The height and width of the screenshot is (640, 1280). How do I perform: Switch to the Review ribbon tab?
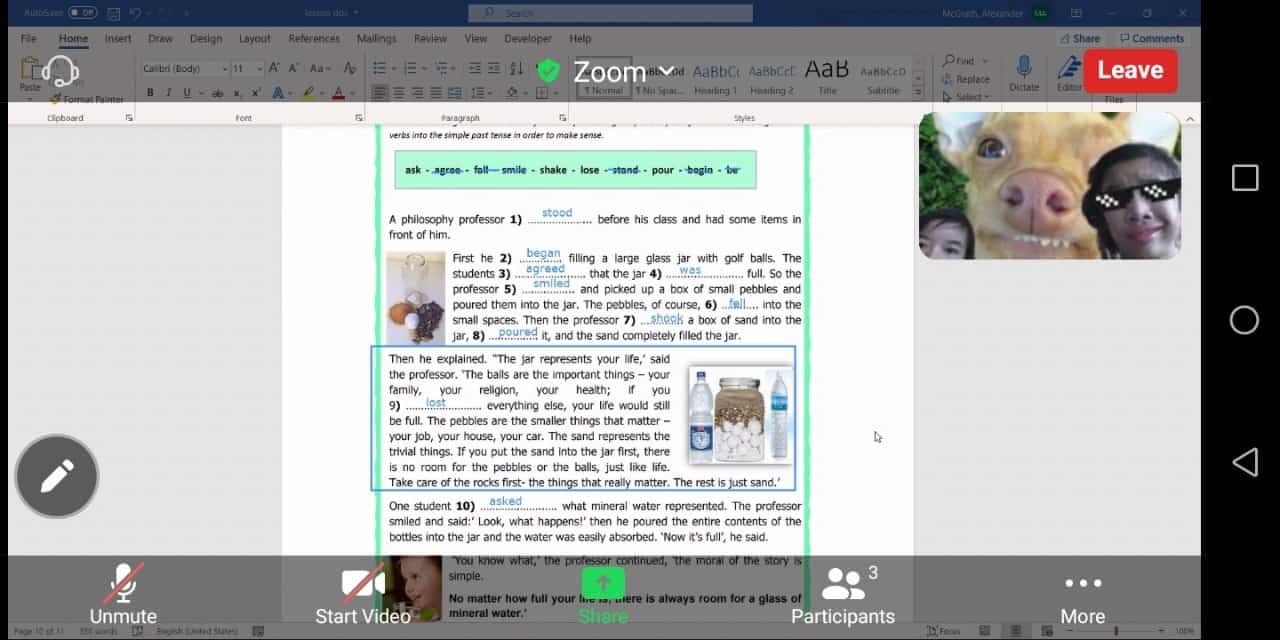[430, 38]
